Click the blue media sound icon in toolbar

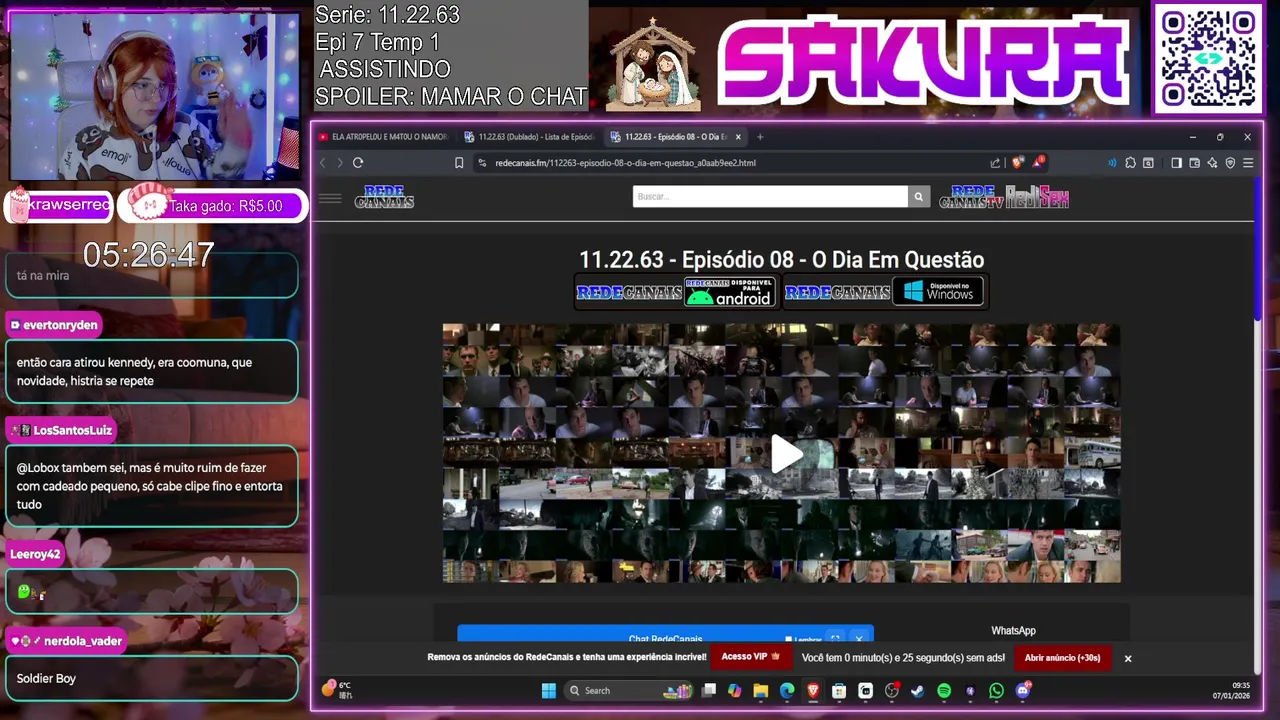1112,163
